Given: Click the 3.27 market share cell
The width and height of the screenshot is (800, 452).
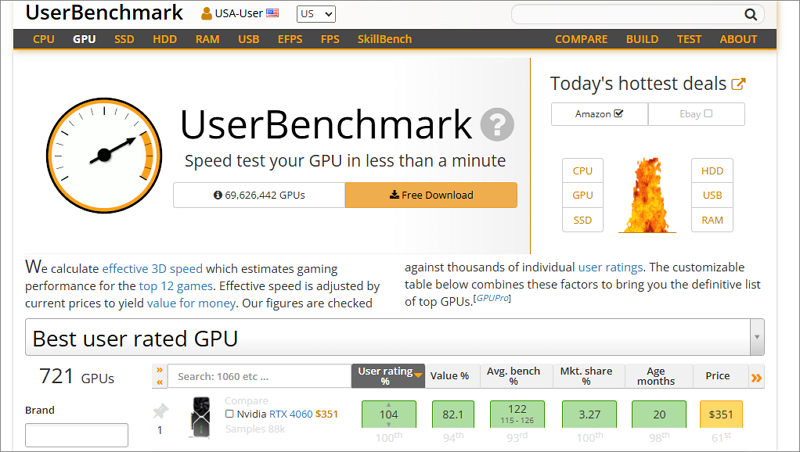Looking at the screenshot, I should point(589,414).
